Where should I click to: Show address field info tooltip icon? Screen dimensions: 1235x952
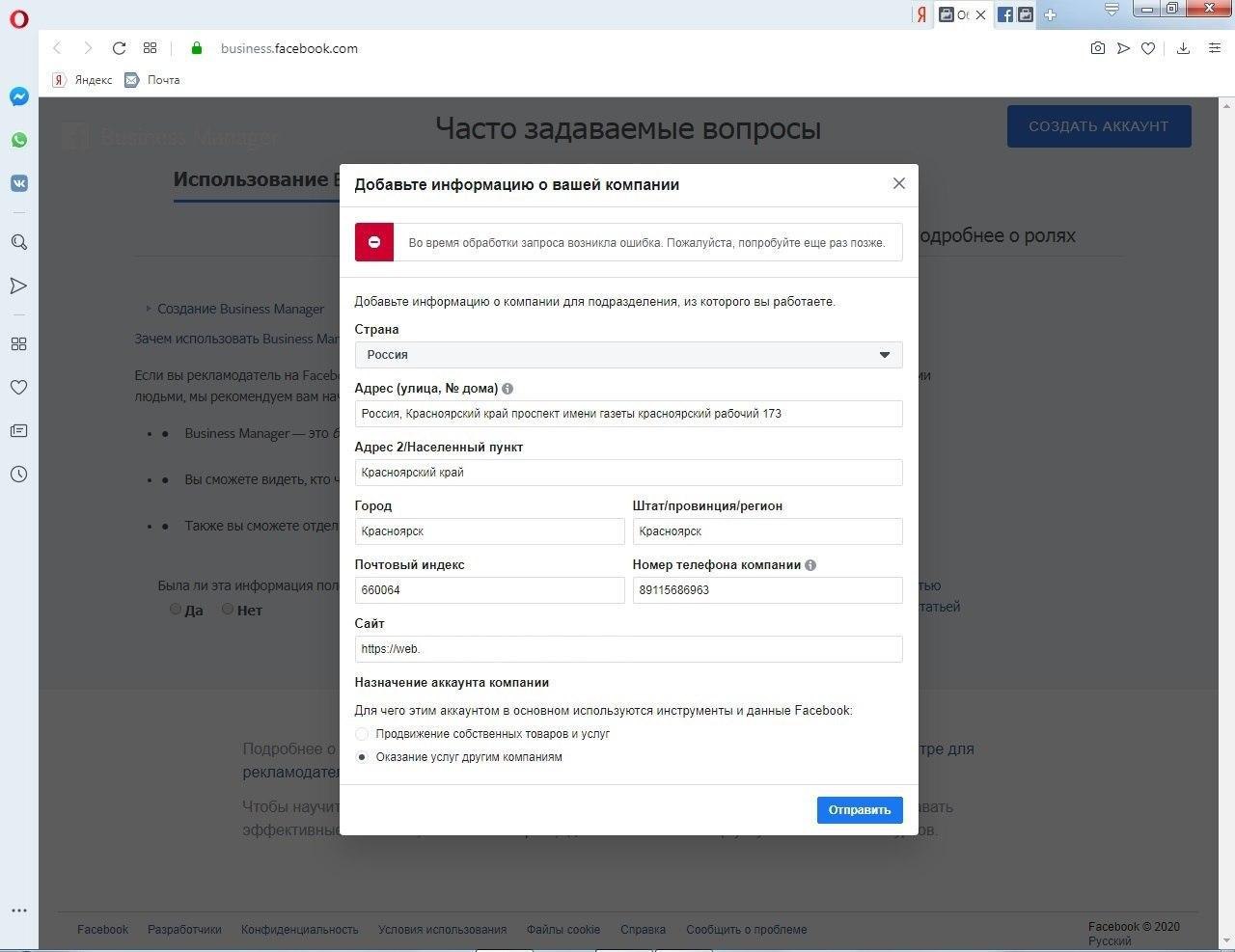[x=508, y=389]
